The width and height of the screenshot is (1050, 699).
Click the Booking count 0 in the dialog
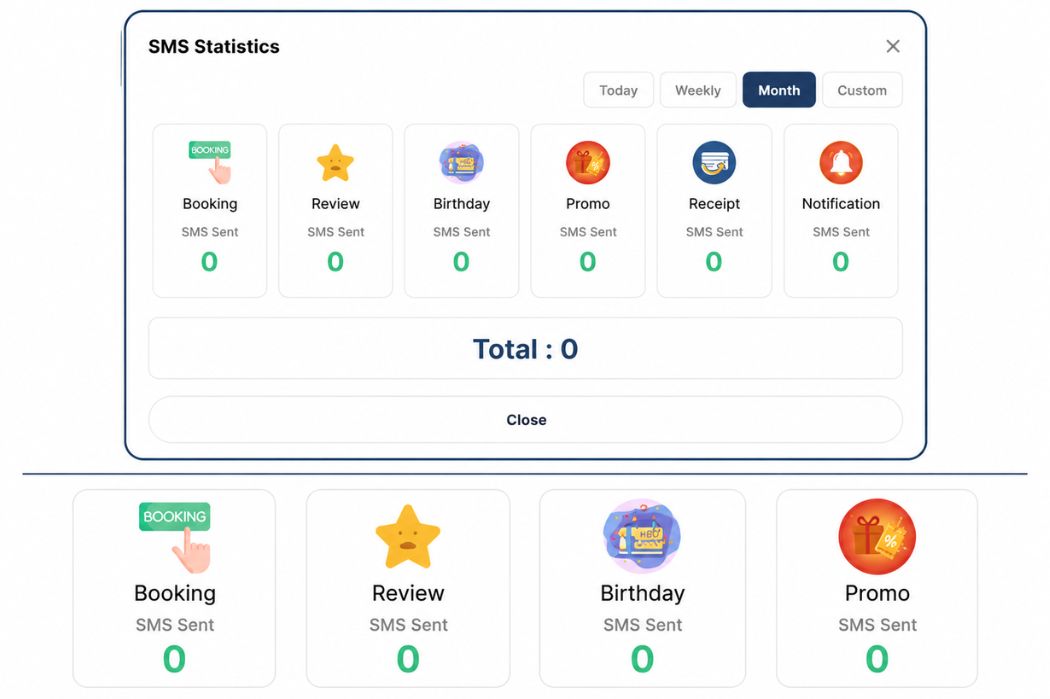[210, 261]
